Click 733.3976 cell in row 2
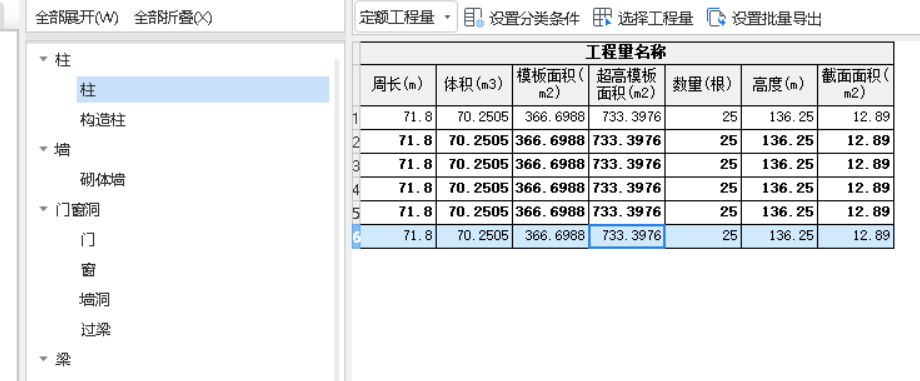Viewport: 920px width, 381px height. pyautogui.click(x=627, y=141)
